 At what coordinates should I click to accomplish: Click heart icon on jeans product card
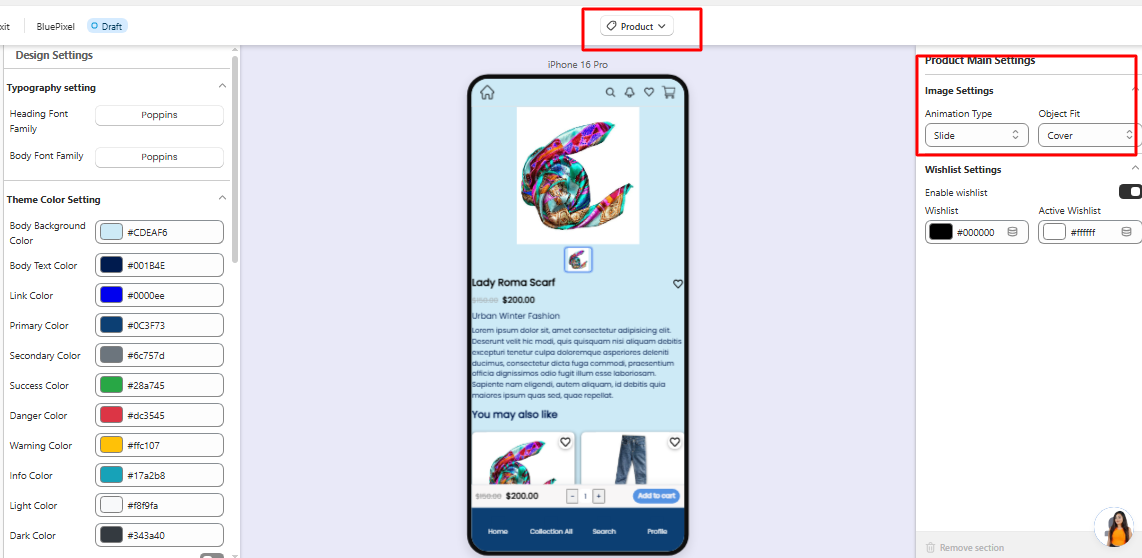click(674, 442)
